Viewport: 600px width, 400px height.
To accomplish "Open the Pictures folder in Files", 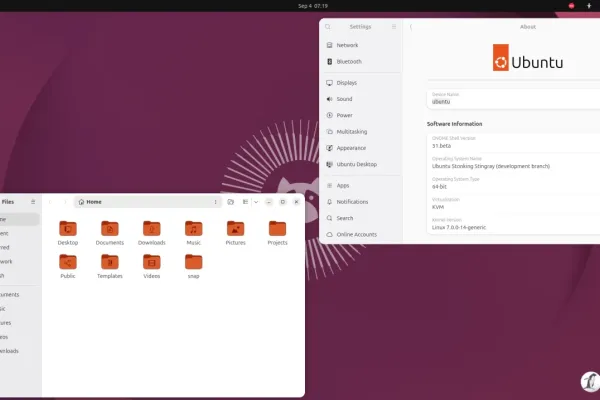I will (x=235, y=233).
